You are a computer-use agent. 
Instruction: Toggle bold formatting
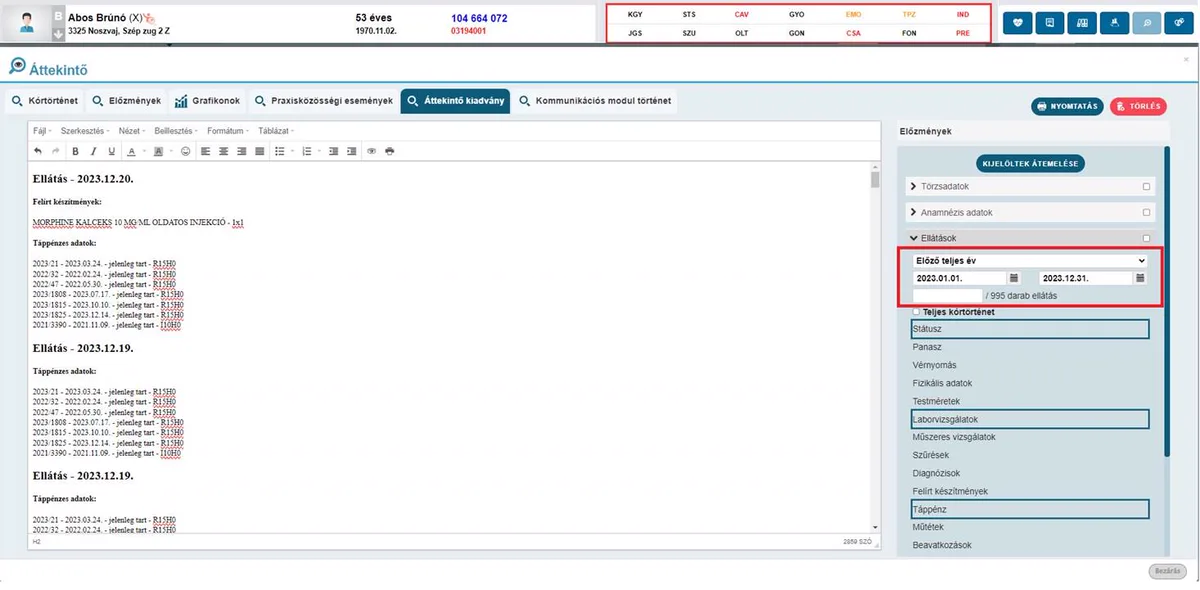point(75,151)
